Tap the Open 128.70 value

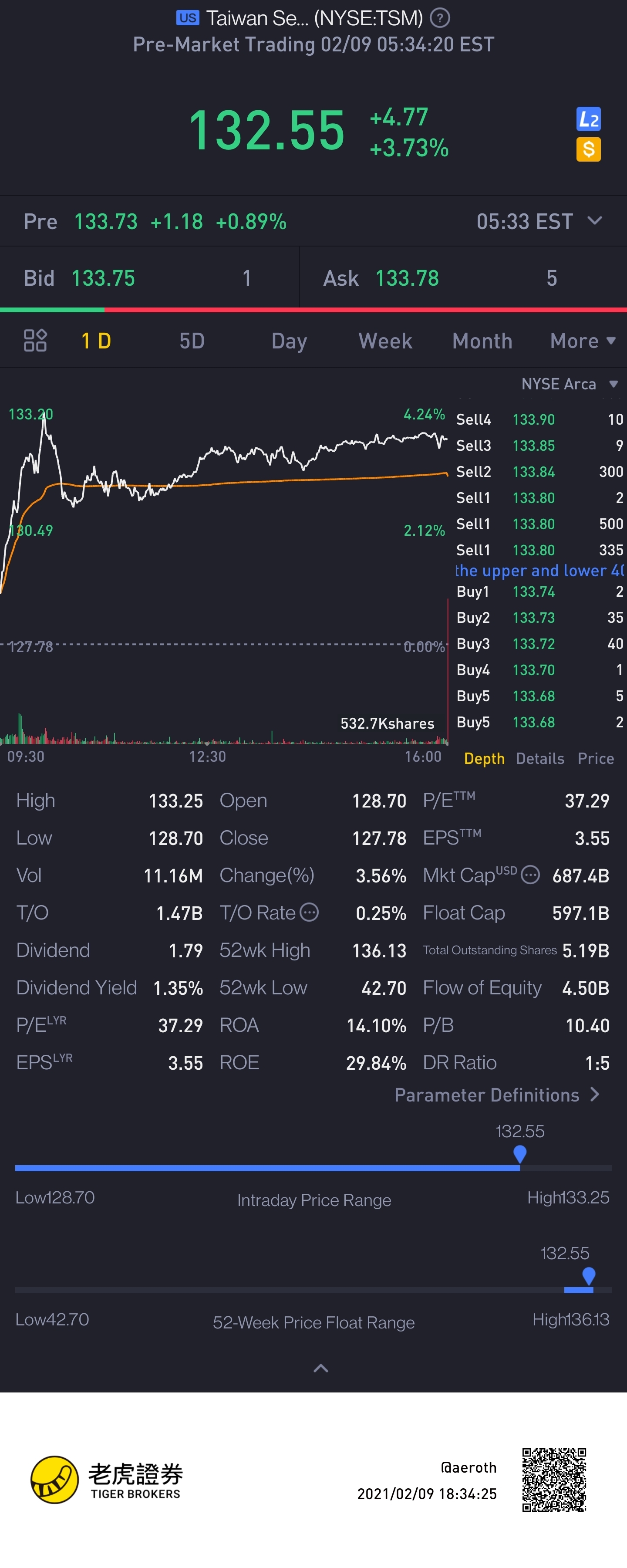tap(379, 801)
